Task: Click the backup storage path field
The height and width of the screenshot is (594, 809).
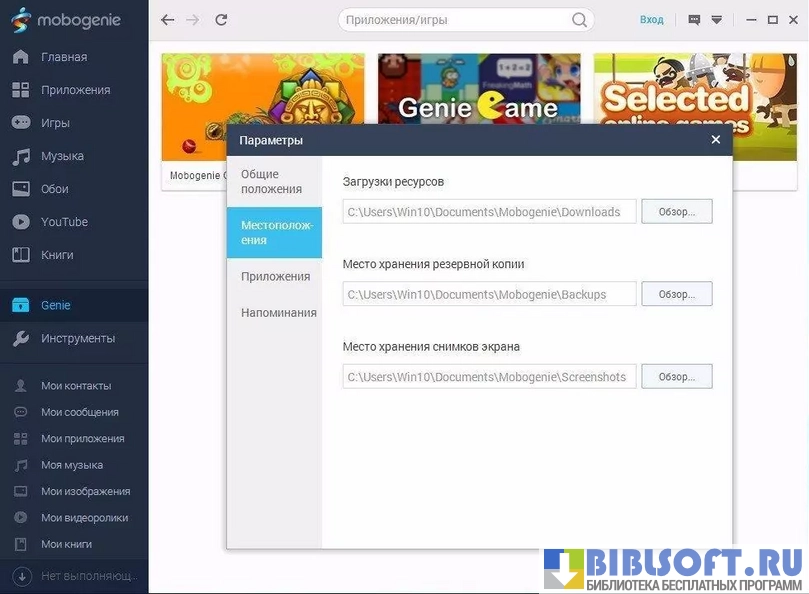Action: pos(489,294)
